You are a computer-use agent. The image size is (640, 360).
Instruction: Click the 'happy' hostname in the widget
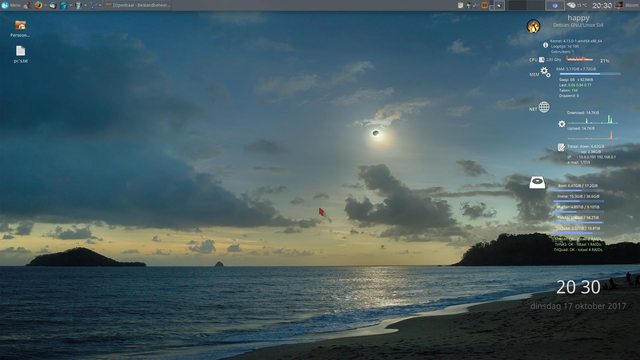[578, 18]
